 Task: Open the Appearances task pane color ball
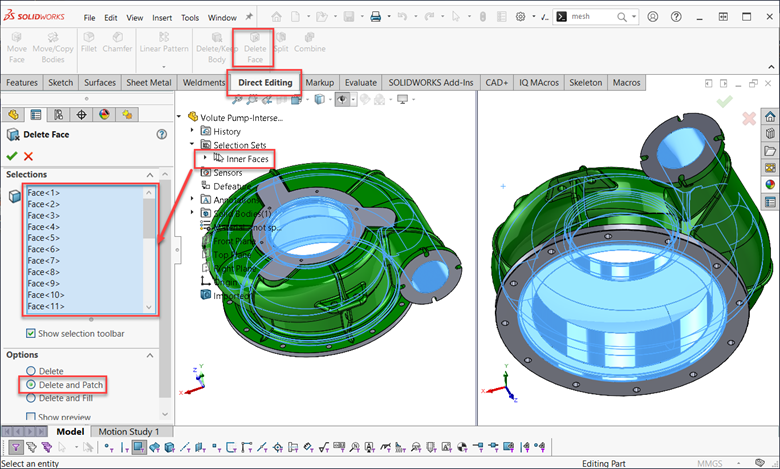click(770, 185)
